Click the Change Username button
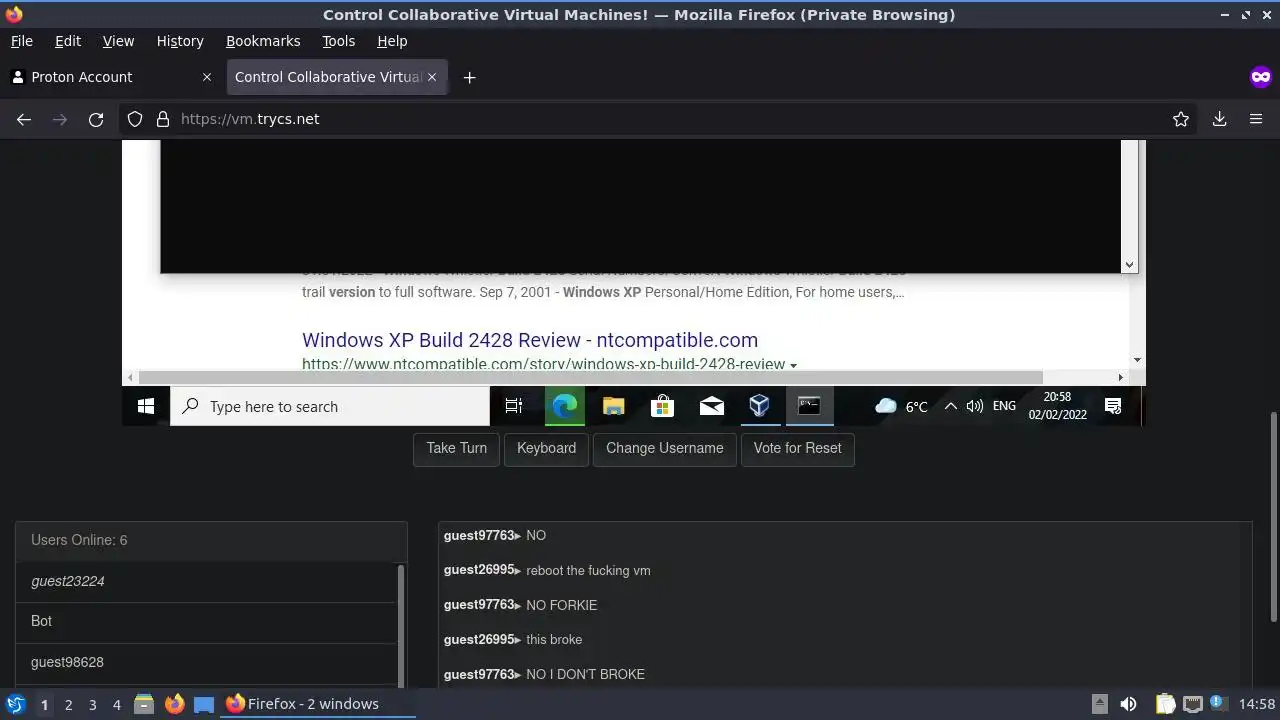This screenshot has width=1280, height=720. click(665, 448)
